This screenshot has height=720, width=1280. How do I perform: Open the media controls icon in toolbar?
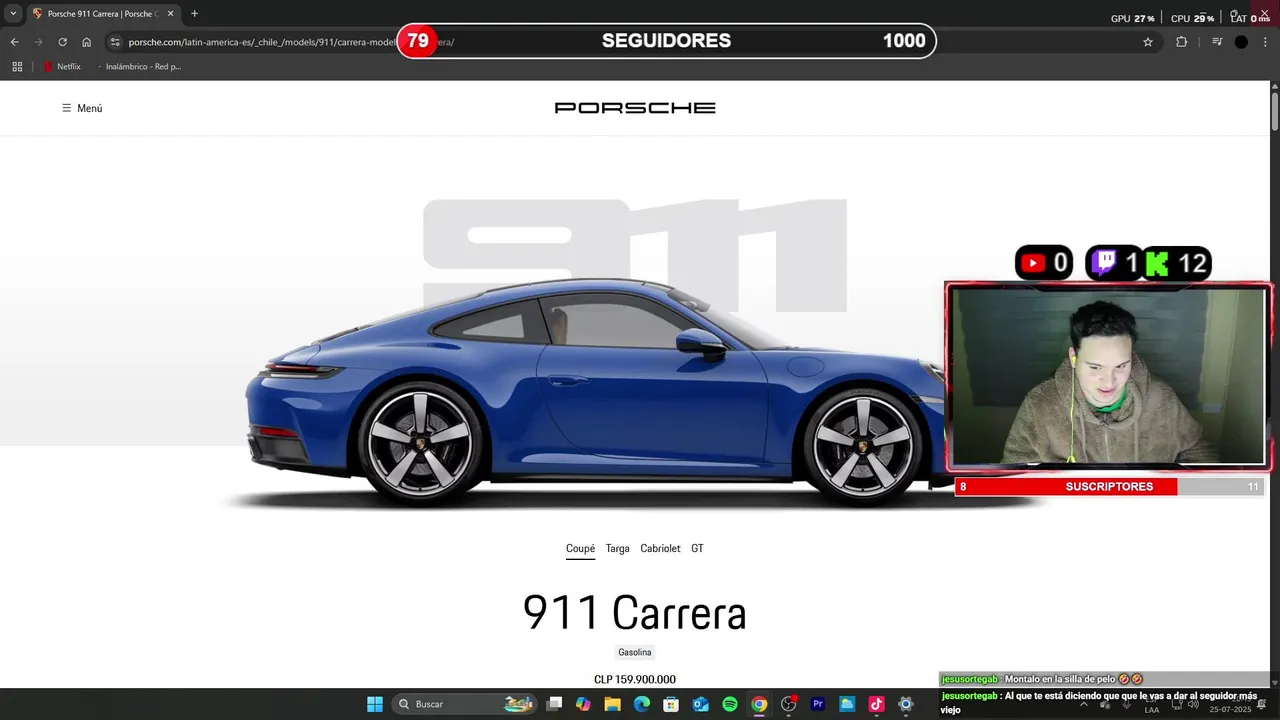click(1217, 42)
